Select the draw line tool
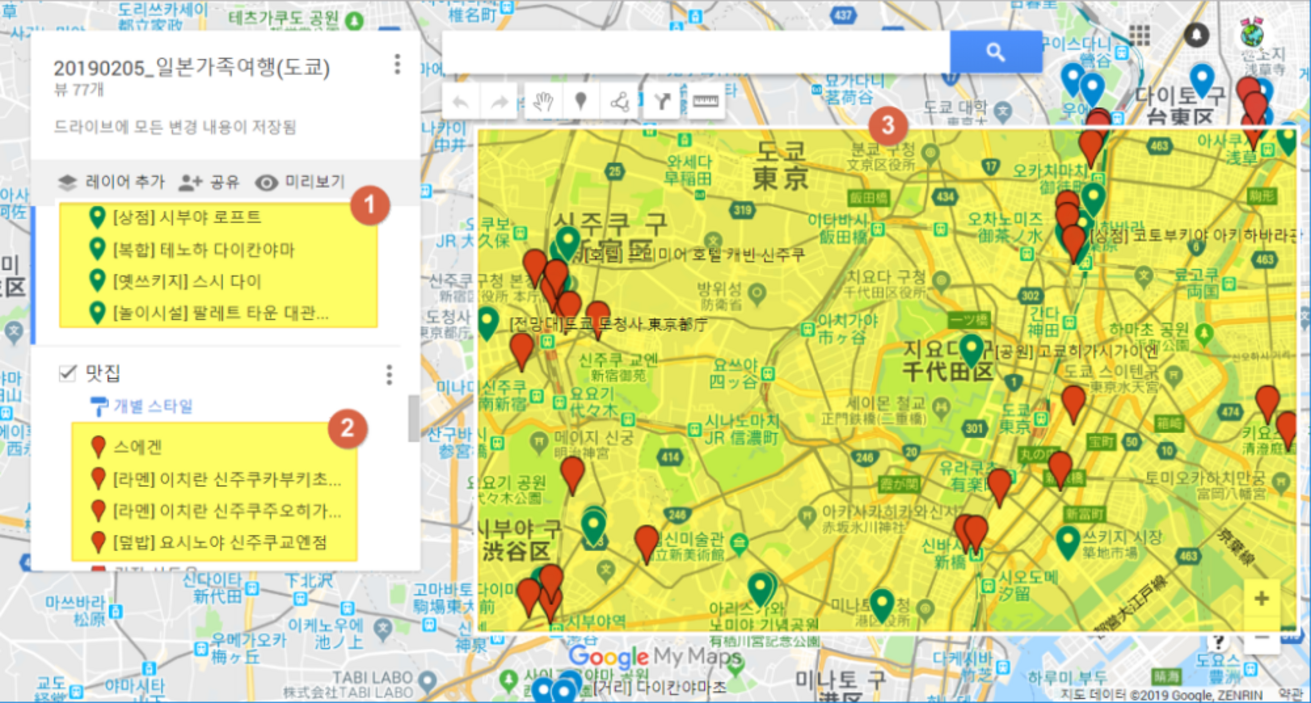The height and width of the screenshot is (703, 1311). click(620, 101)
